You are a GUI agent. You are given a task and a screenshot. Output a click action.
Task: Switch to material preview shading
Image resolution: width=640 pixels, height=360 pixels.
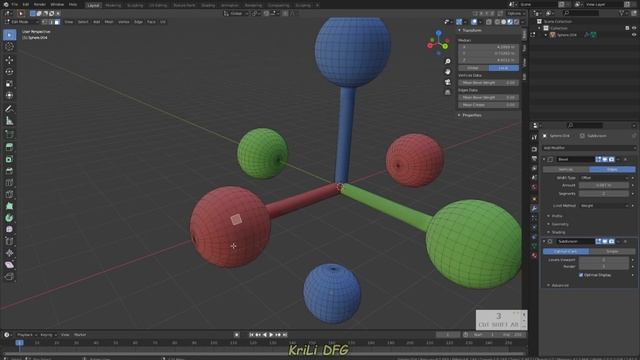510,22
